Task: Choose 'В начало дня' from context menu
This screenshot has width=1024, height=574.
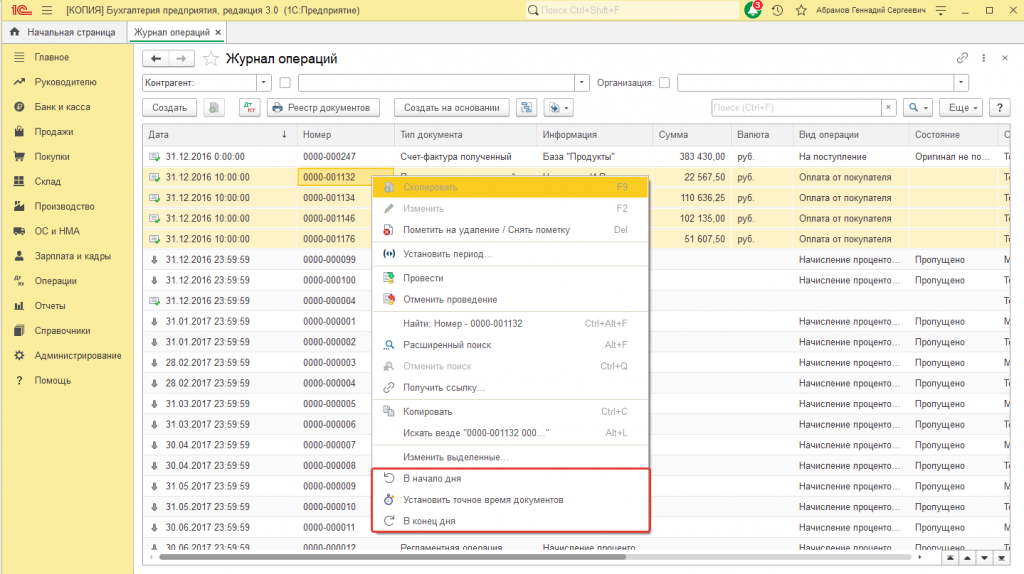Action: [x=431, y=479]
